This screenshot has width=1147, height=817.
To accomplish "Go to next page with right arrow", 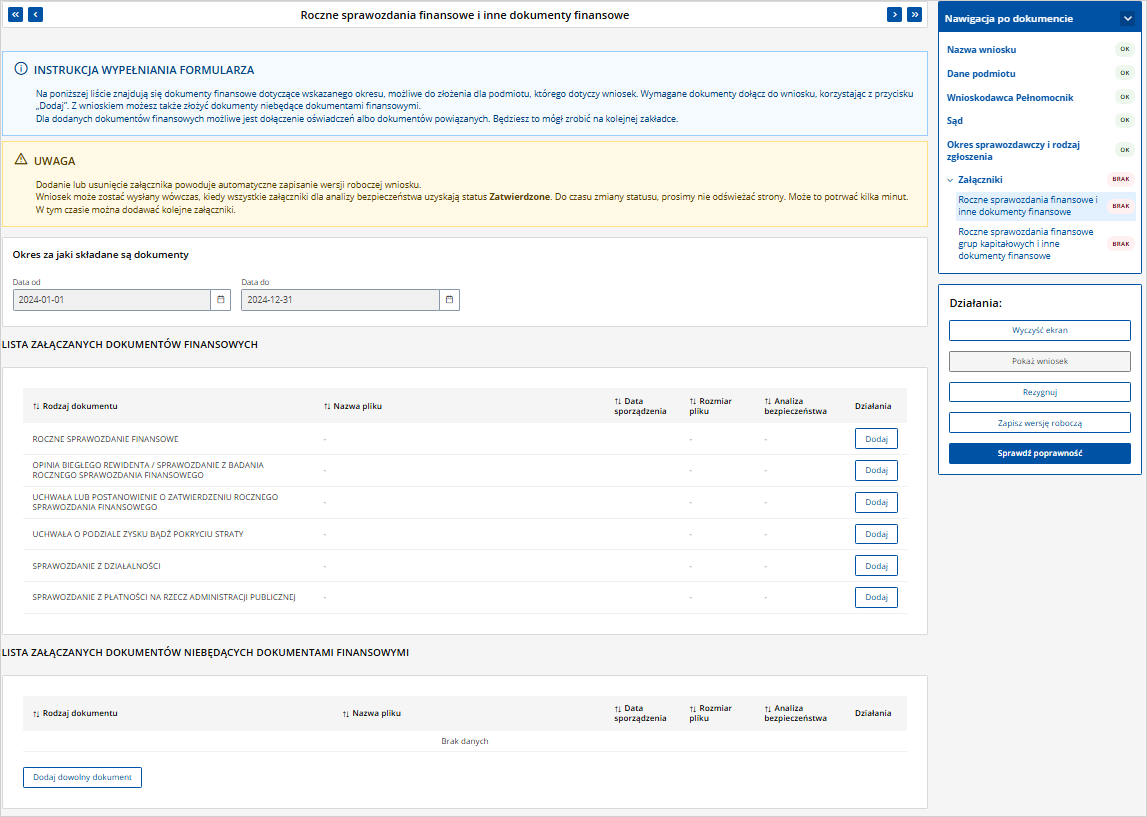I will pos(894,15).
